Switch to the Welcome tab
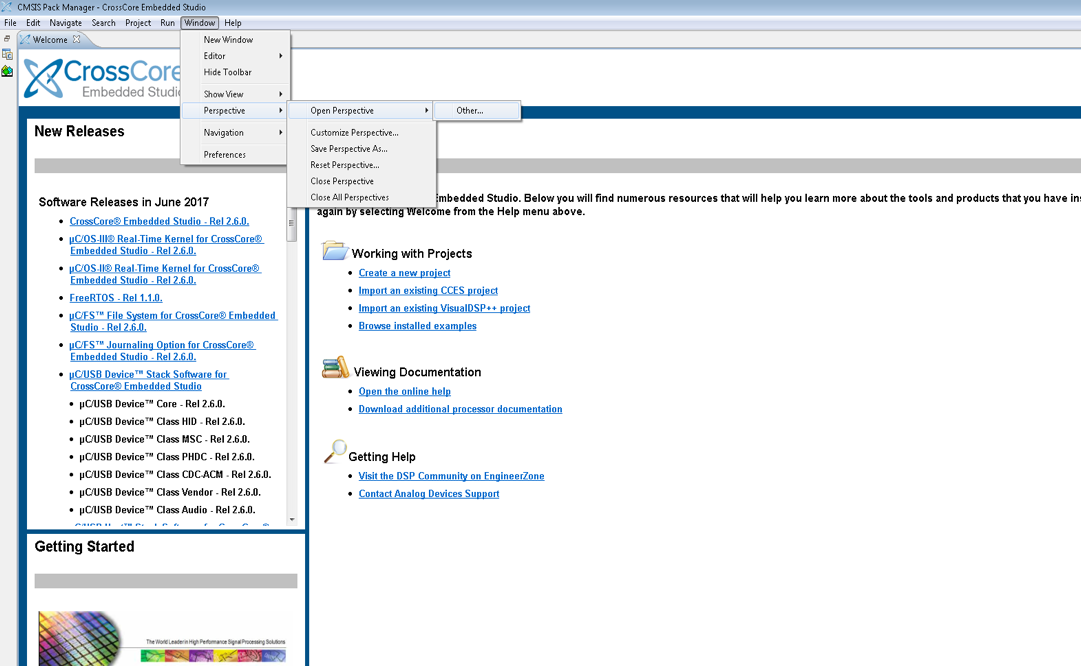The image size is (1081, 666). (50, 40)
